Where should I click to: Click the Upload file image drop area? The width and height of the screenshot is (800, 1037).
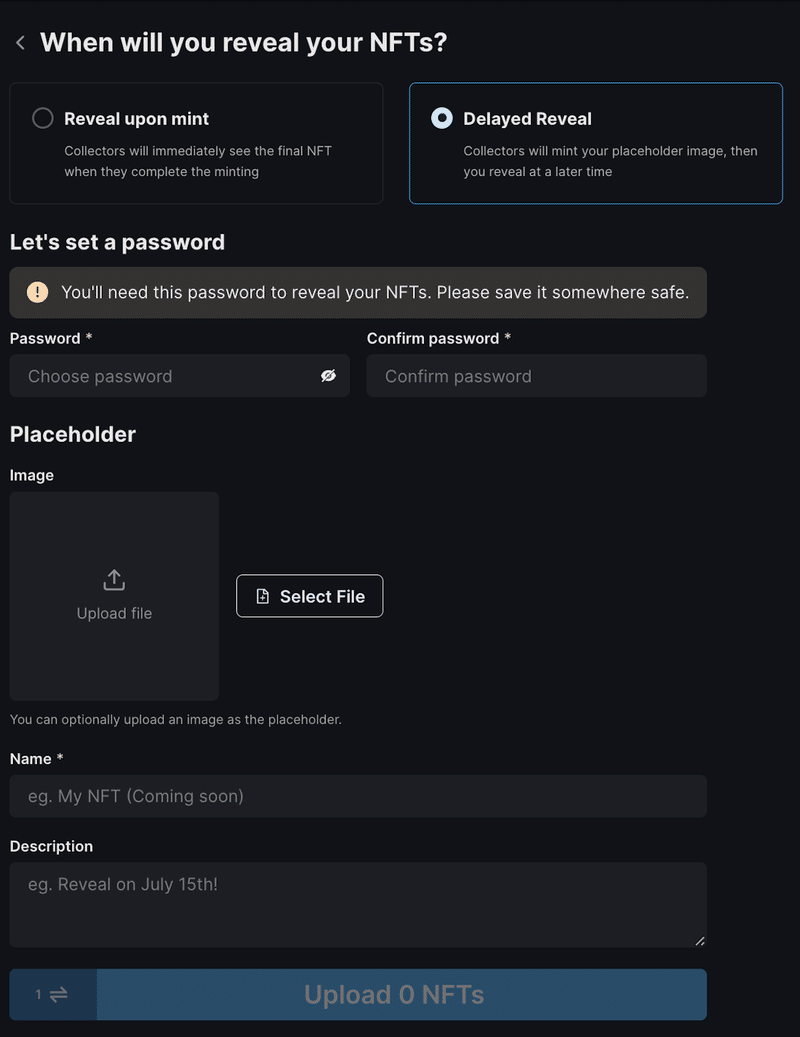point(114,596)
